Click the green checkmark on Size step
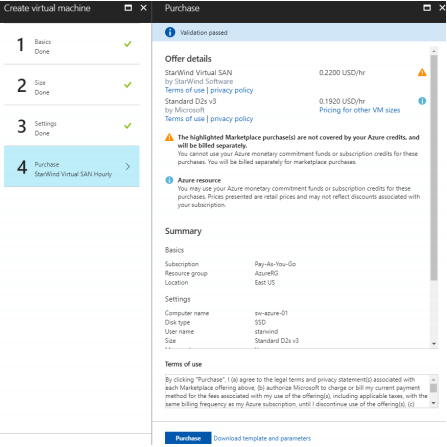Screen dimensions: 447x447 point(128,85)
